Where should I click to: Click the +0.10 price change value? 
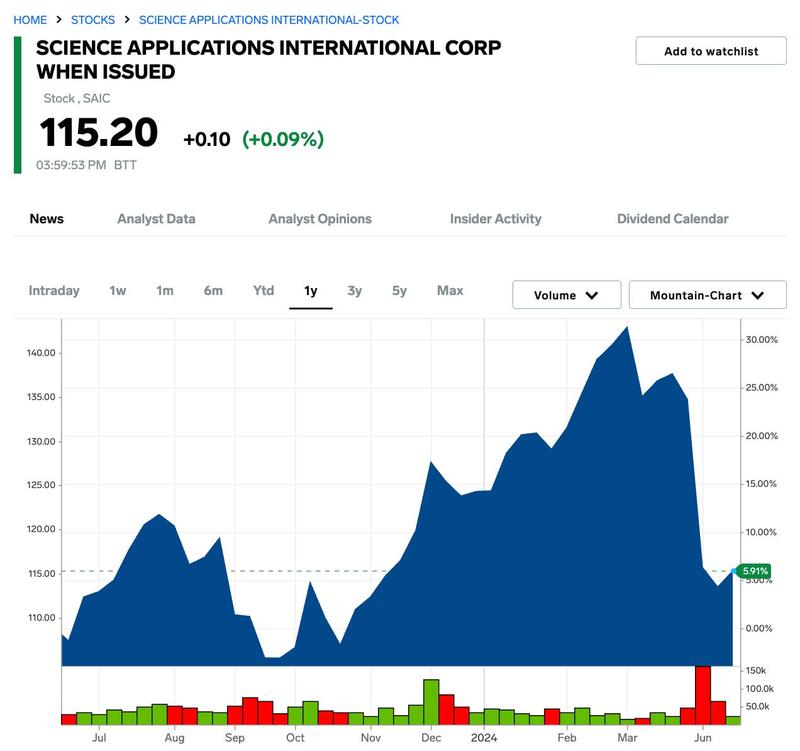(207, 139)
